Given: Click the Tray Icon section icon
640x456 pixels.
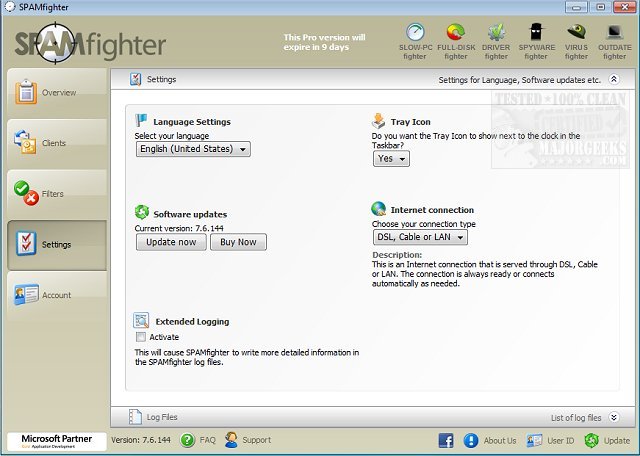Looking at the screenshot, I should (x=378, y=121).
